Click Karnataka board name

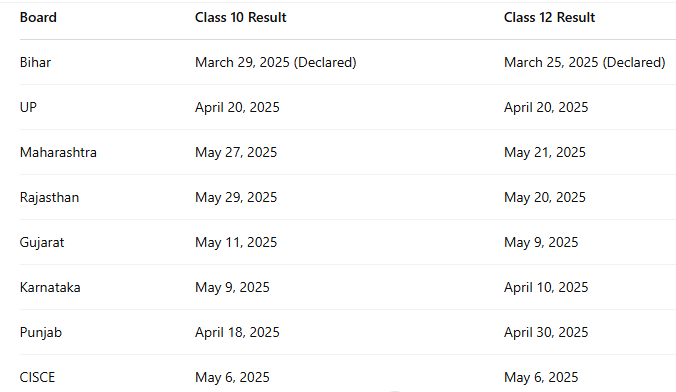(50, 287)
